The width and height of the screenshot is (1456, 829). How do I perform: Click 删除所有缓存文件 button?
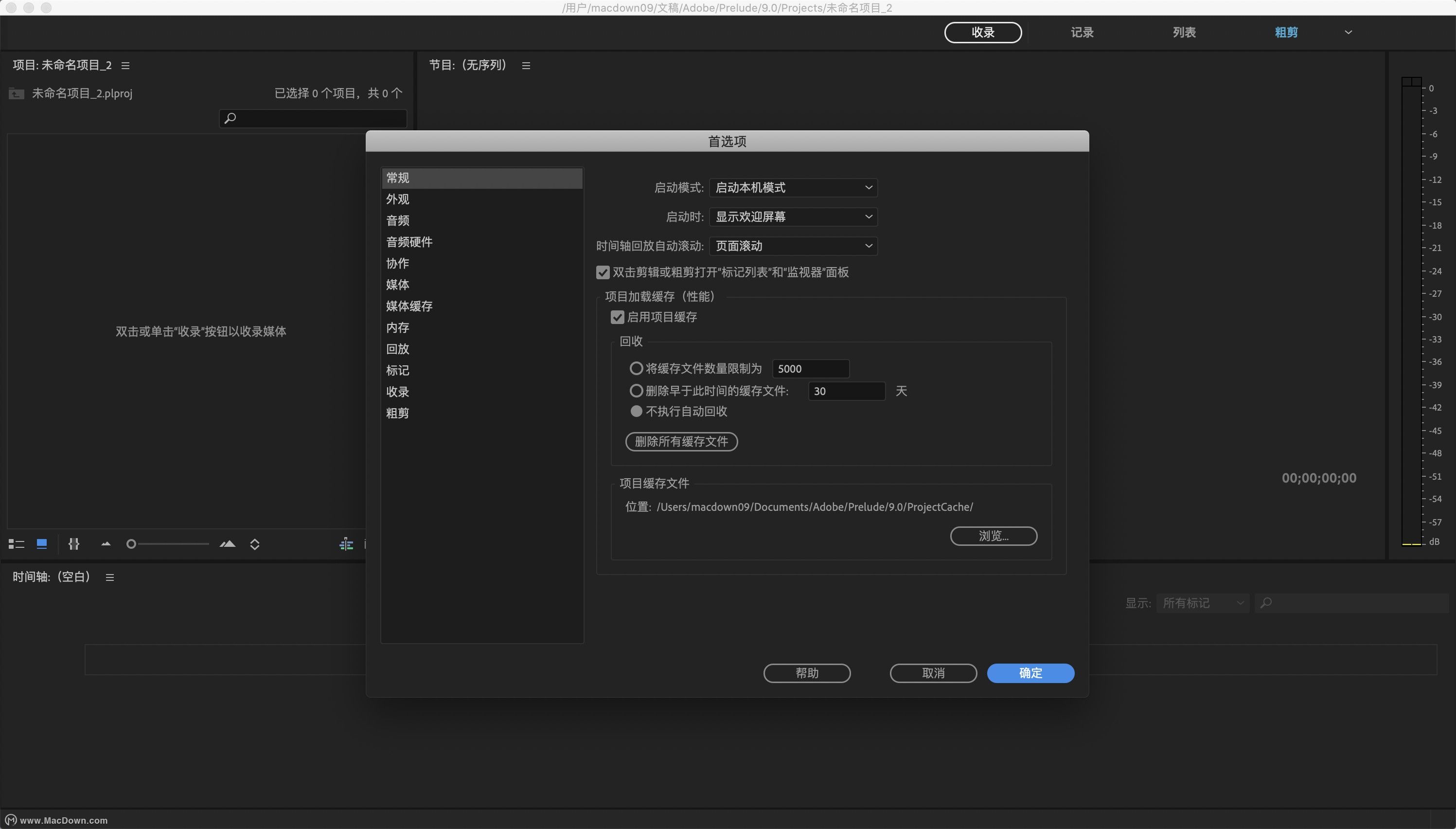tap(681, 441)
